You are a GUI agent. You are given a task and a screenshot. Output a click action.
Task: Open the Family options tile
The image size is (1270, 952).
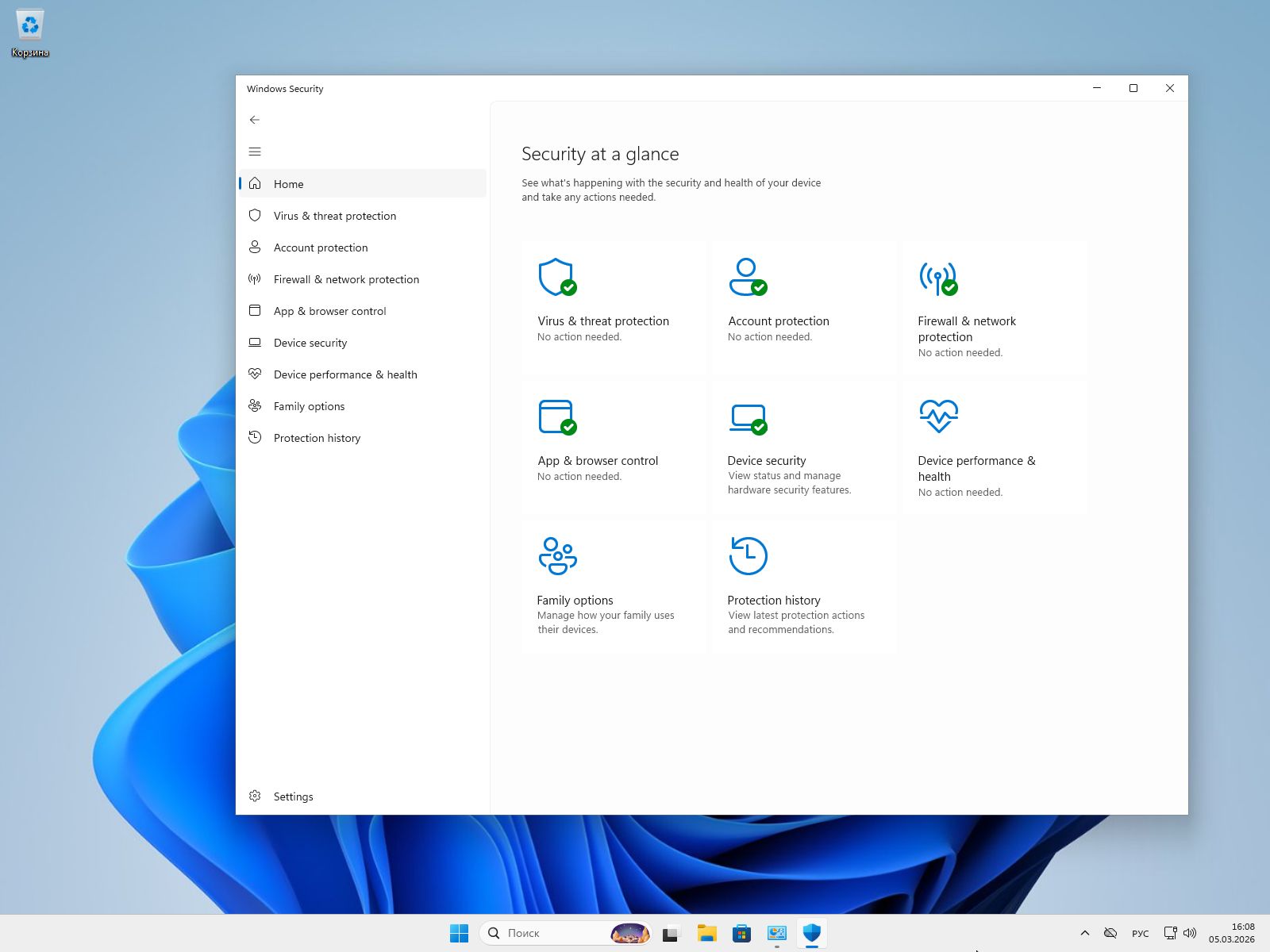[611, 587]
